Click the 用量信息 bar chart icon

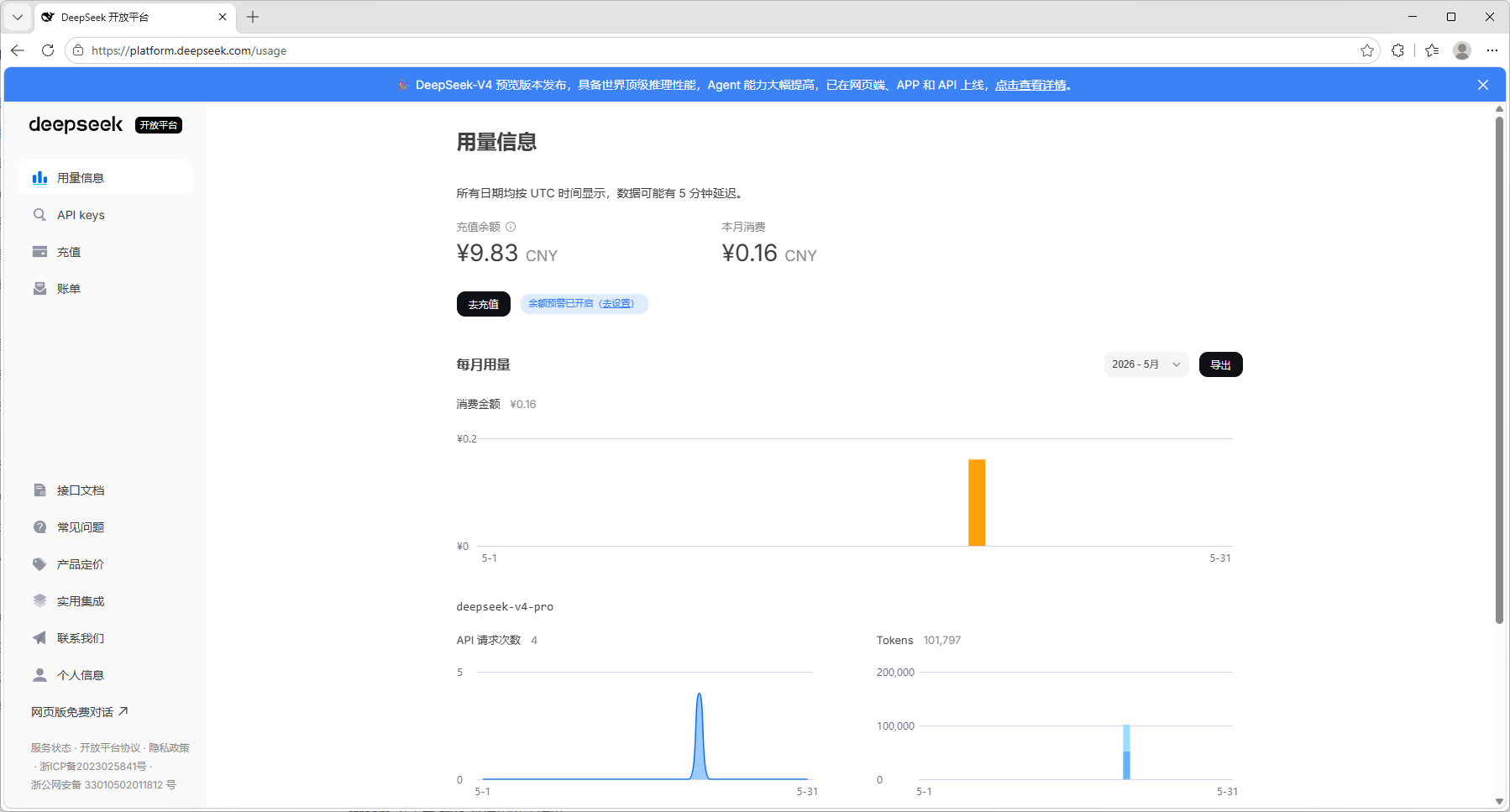coord(39,178)
